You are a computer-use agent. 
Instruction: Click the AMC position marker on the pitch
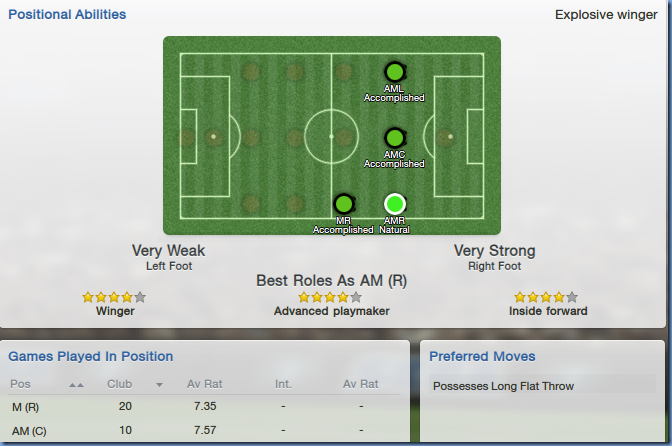pyautogui.click(x=394, y=137)
